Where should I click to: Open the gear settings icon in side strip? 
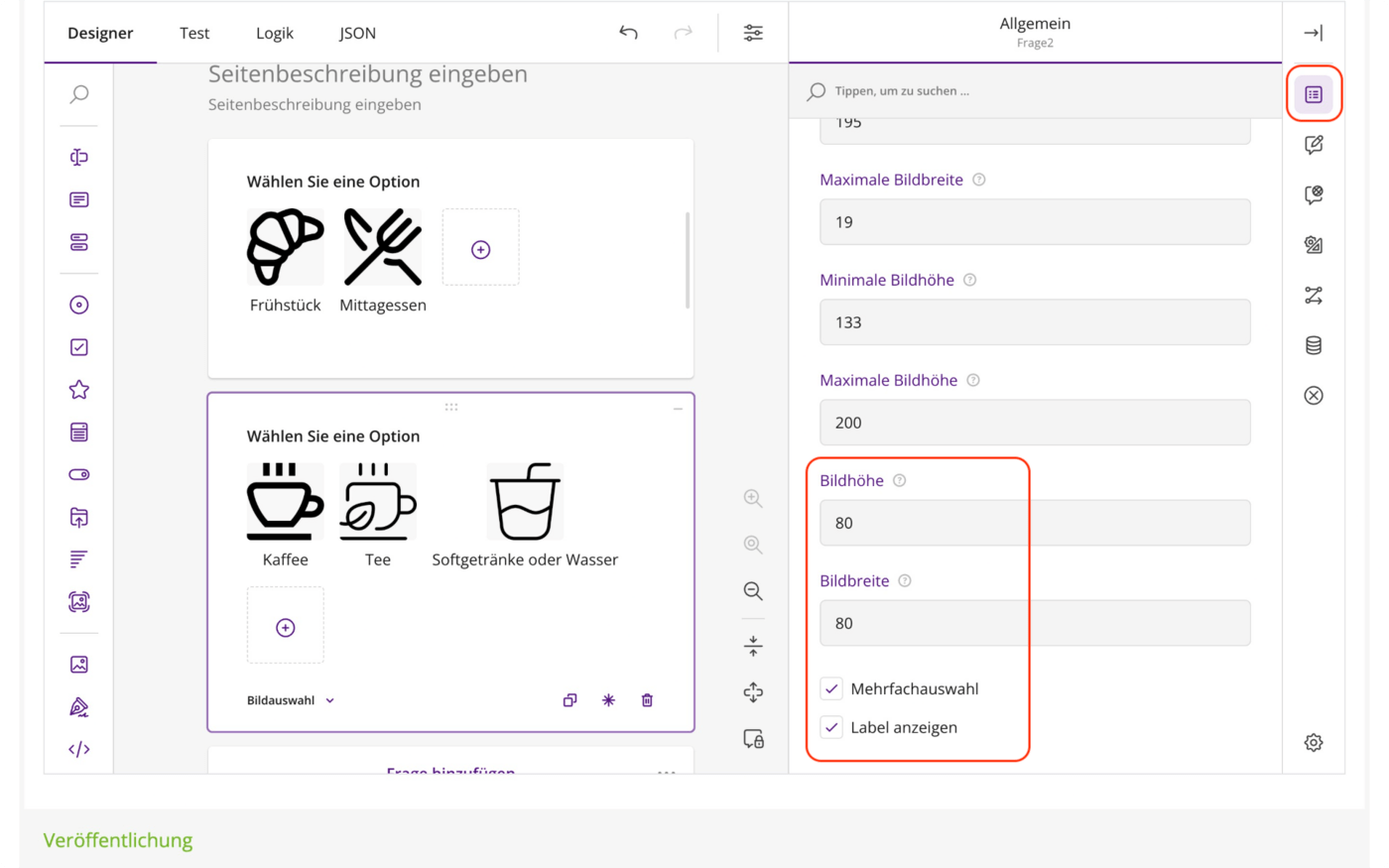pyautogui.click(x=1314, y=743)
